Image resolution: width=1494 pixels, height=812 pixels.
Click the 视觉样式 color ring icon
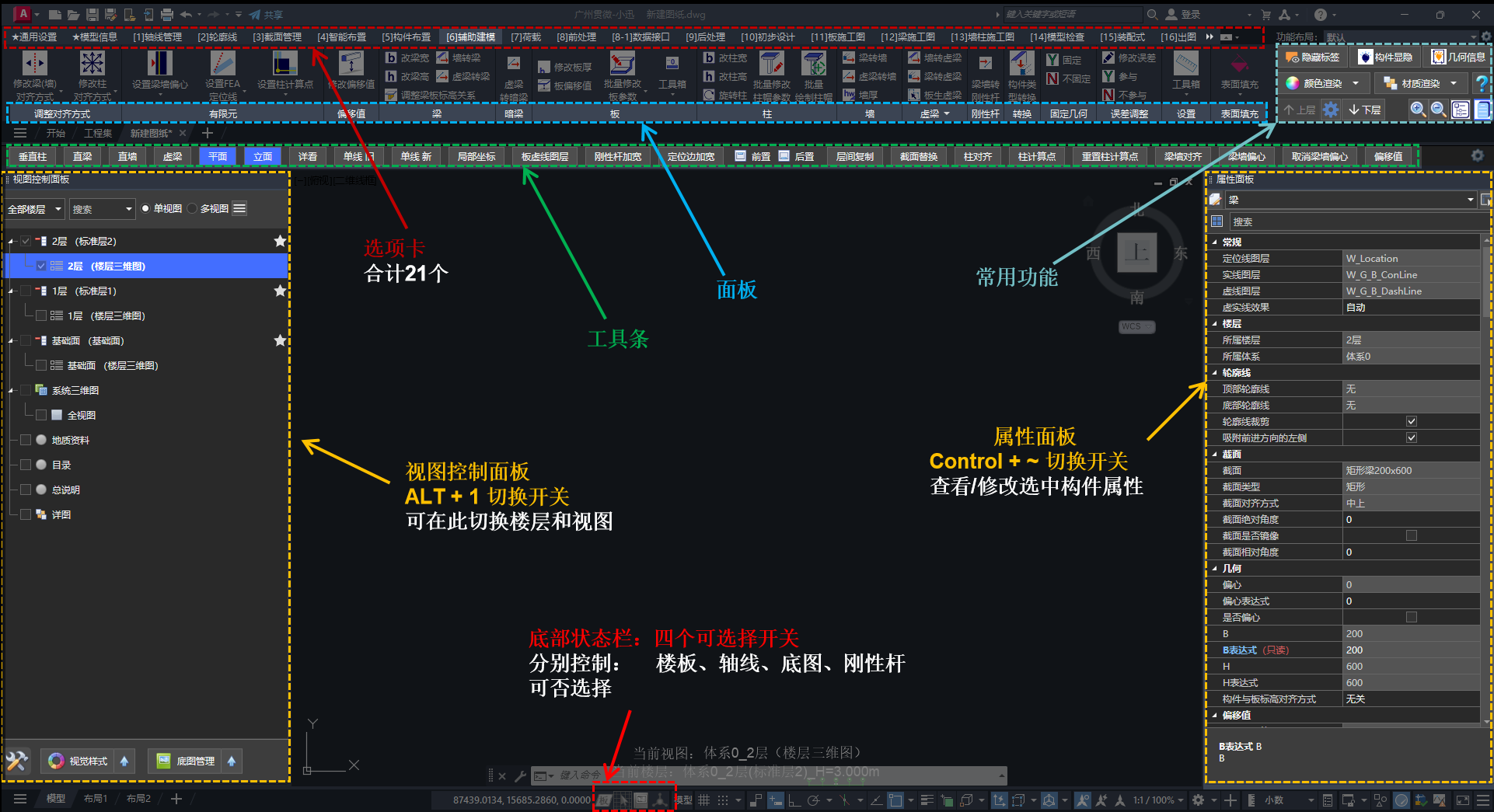tap(56, 761)
